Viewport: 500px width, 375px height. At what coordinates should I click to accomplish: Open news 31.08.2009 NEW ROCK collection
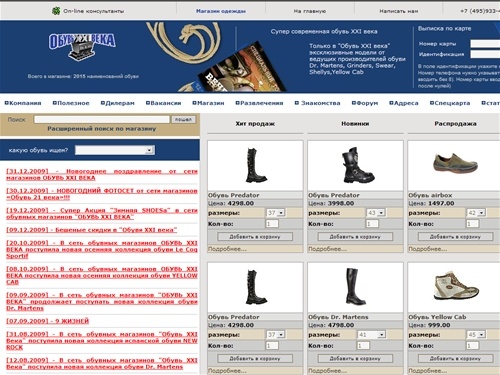[102, 341]
